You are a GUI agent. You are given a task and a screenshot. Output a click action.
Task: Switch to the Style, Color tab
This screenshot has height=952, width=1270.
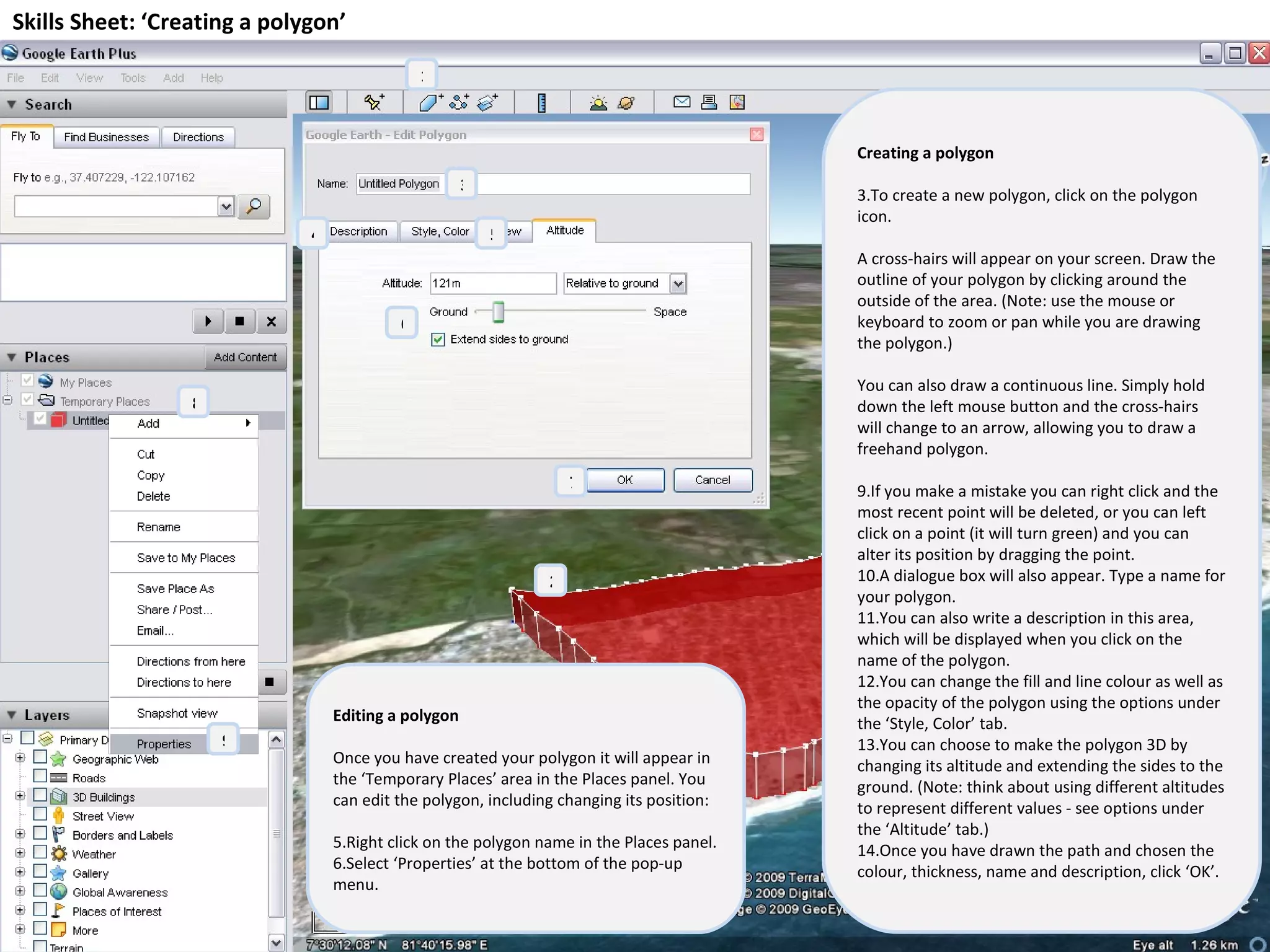[440, 231]
